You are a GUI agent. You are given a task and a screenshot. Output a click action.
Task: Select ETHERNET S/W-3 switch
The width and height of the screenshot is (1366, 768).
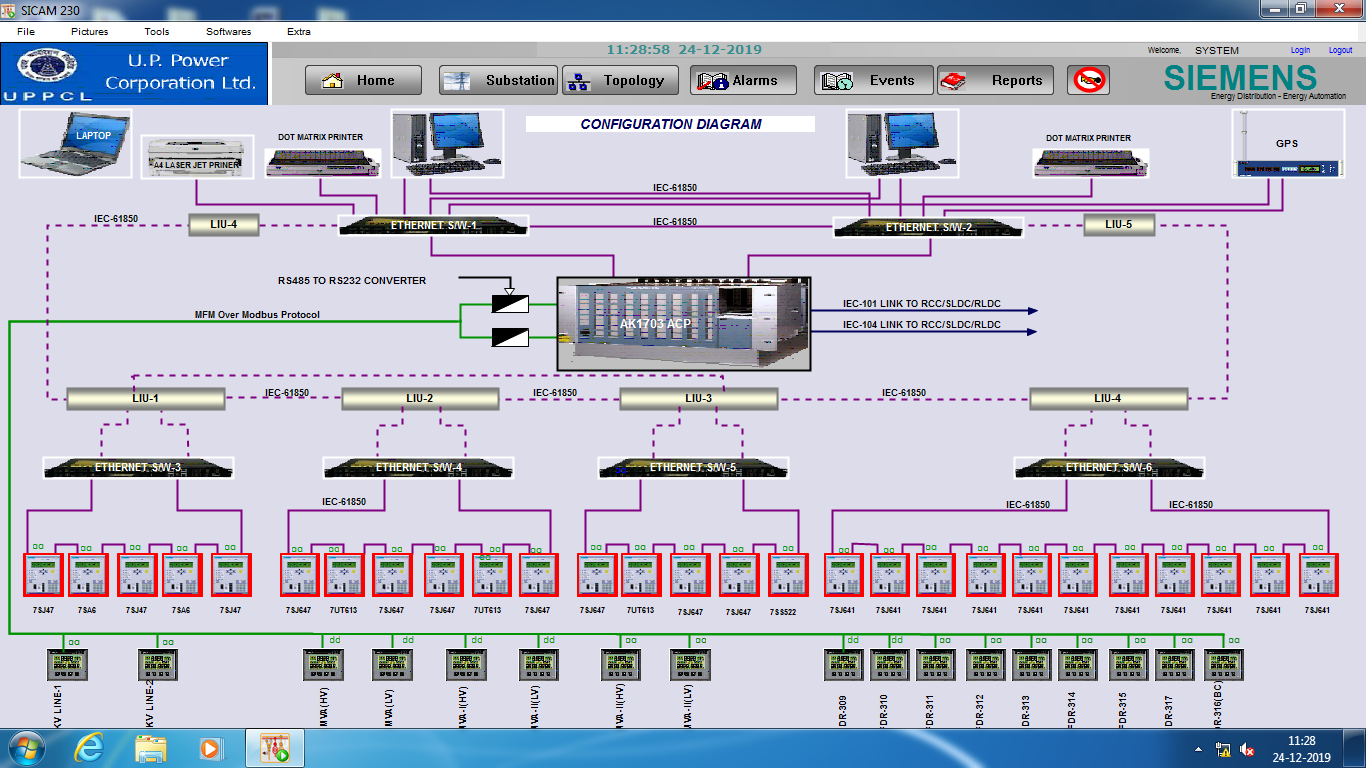pyautogui.click(x=138, y=467)
